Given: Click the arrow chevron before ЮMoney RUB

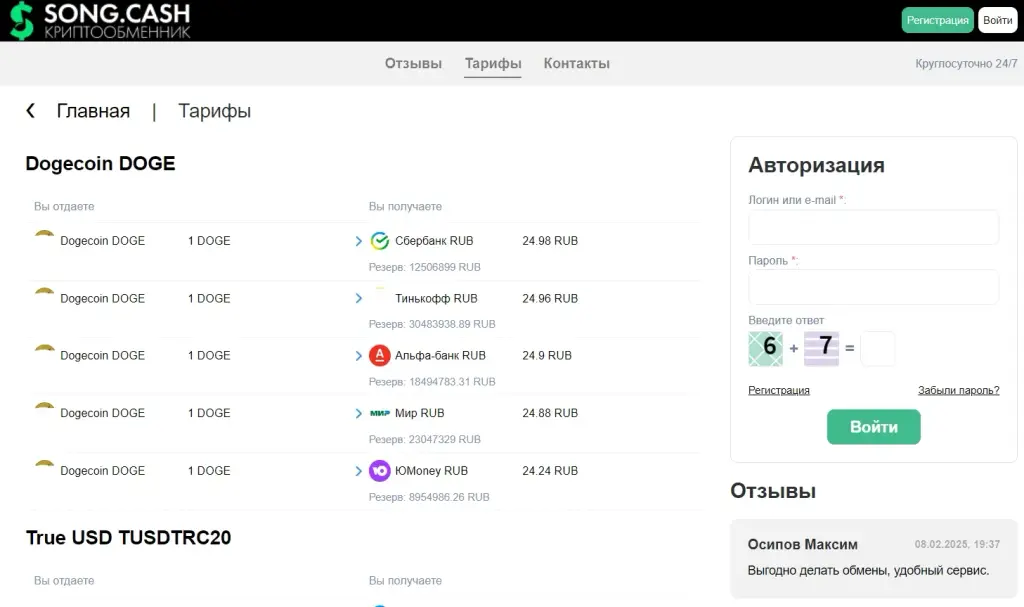Looking at the screenshot, I should [x=359, y=471].
